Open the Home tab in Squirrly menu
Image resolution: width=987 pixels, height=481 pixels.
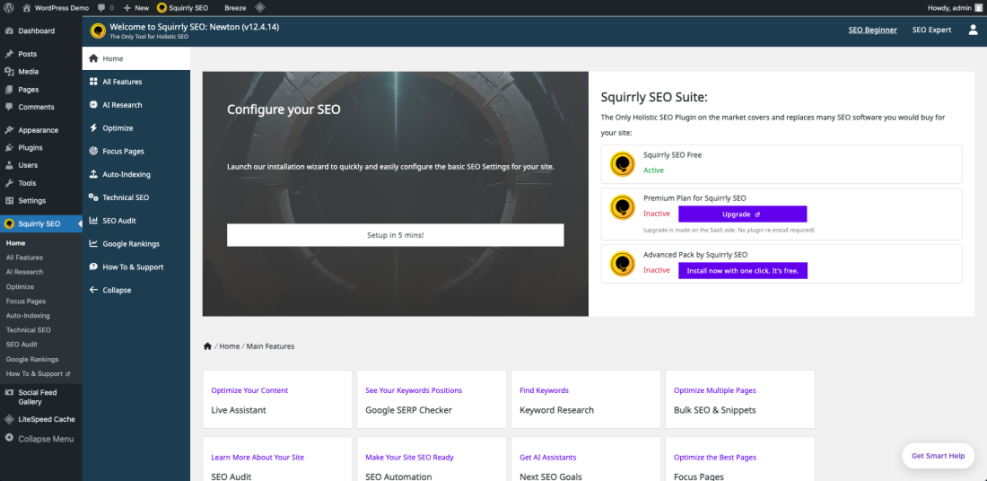click(136, 59)
